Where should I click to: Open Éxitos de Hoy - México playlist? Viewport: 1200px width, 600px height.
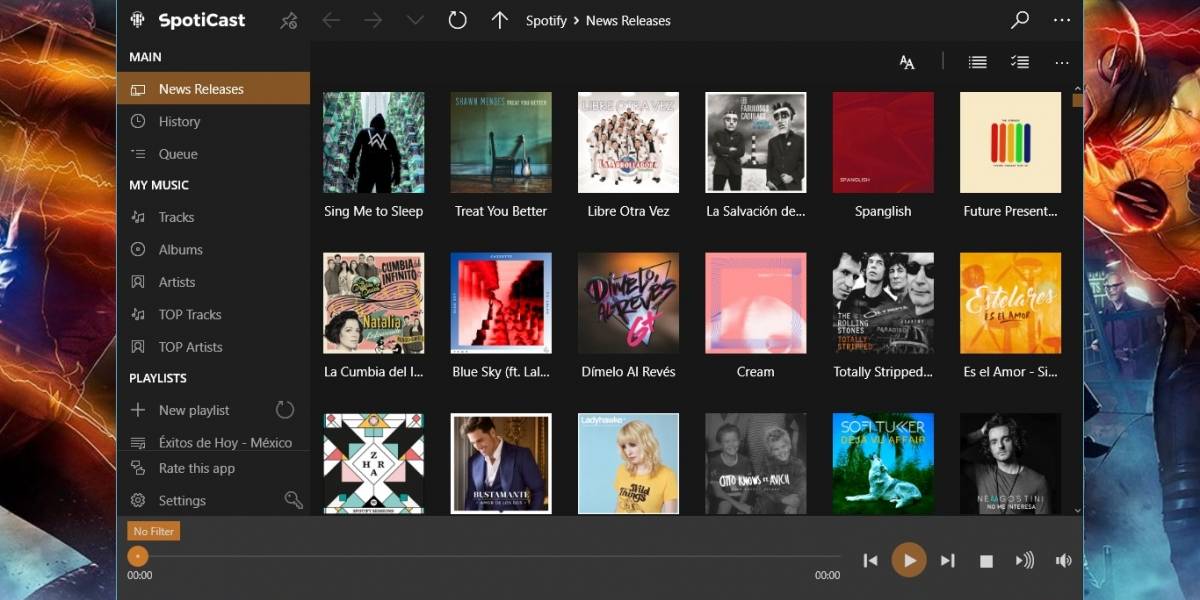pyautogui.click(x=213, y=442)
